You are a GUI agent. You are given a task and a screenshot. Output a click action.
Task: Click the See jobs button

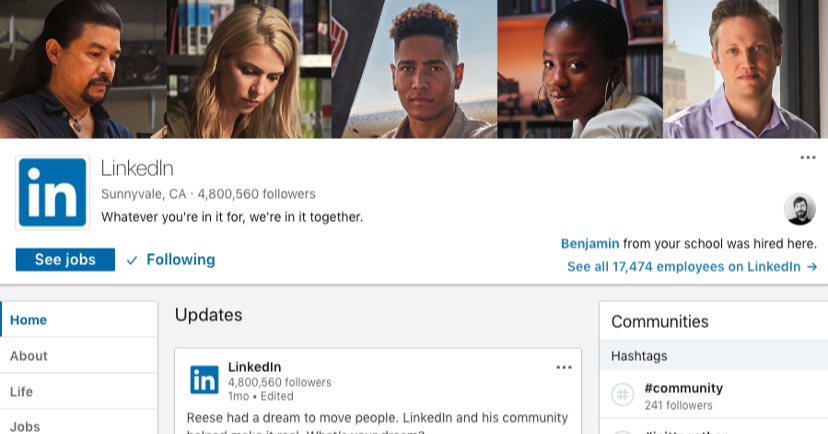pyautogui.click(x=65, y=260)
